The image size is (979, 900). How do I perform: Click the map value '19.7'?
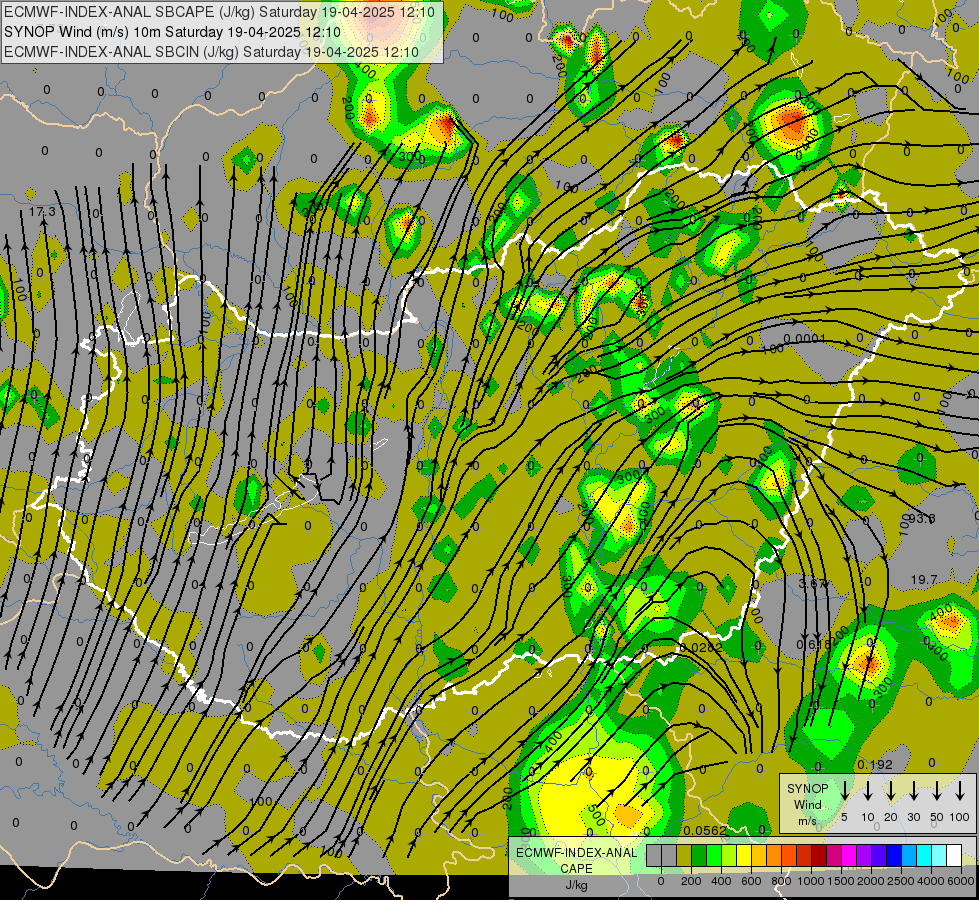coord(923,580)
